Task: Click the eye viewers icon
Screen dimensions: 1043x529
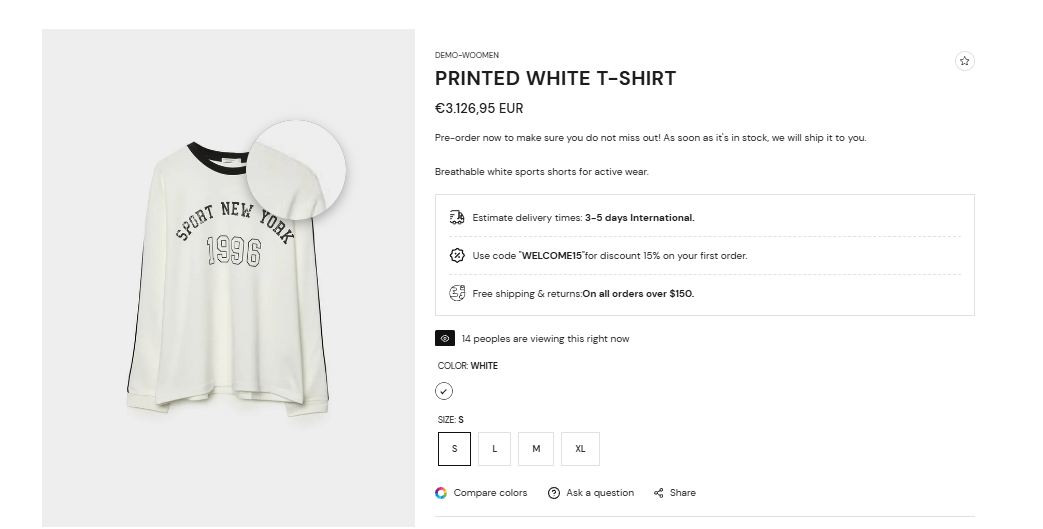Action: click(x=445, y=339)
